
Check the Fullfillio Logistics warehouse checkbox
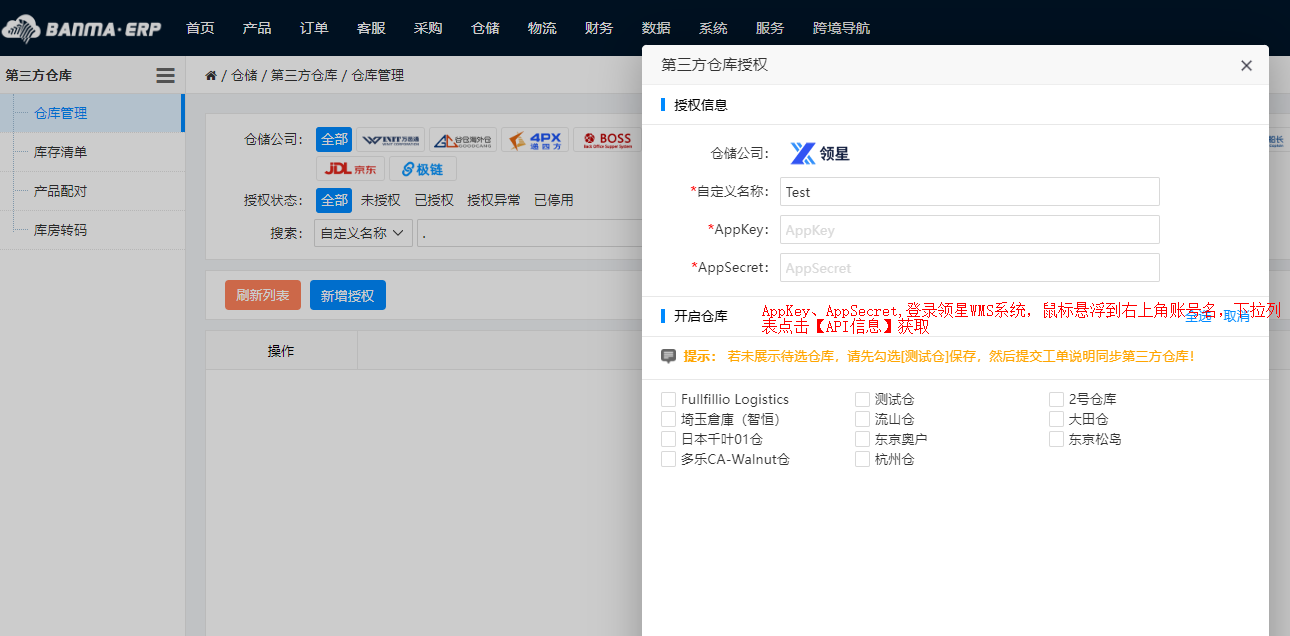669,400
